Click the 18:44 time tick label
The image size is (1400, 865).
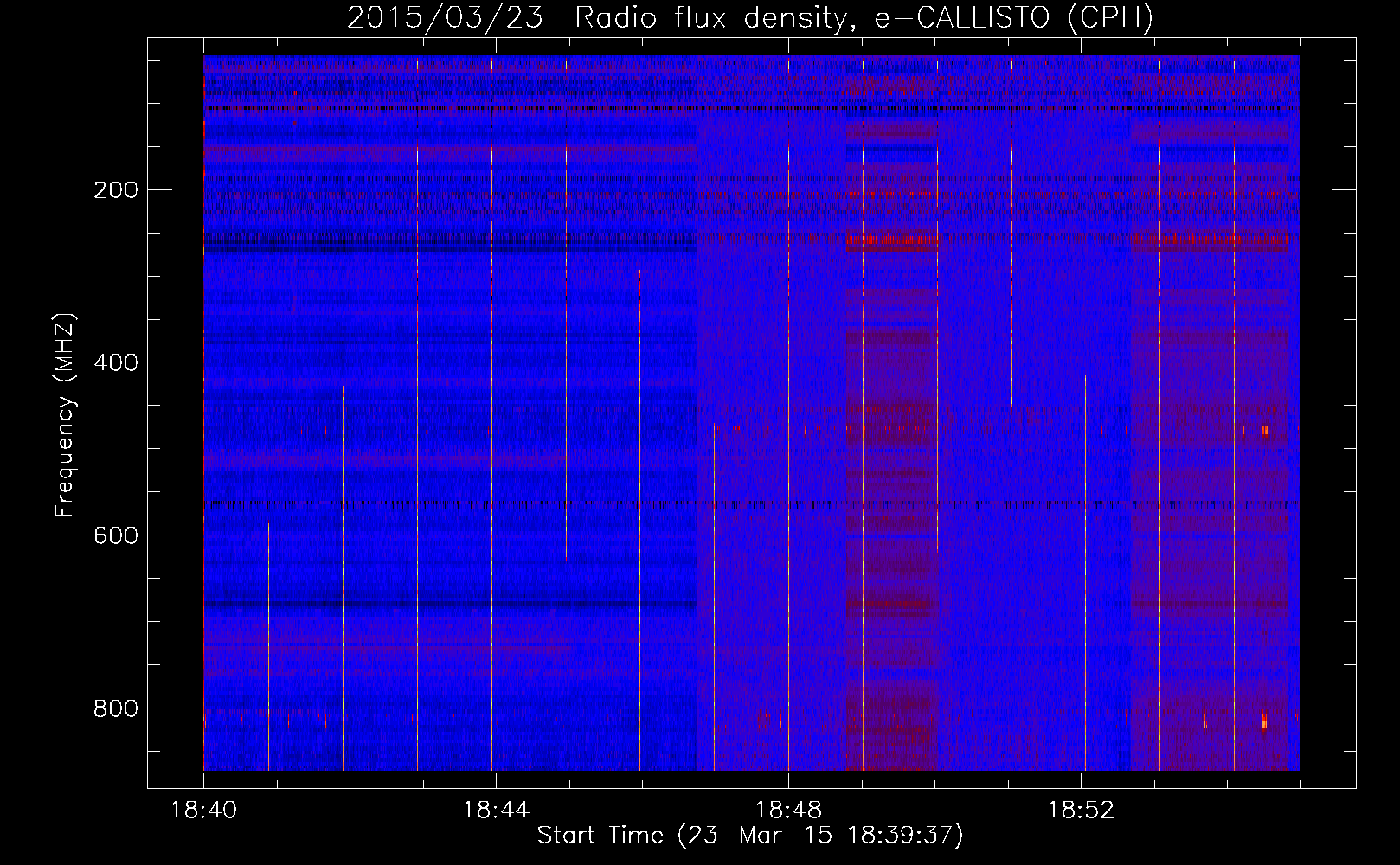[496, 811]
